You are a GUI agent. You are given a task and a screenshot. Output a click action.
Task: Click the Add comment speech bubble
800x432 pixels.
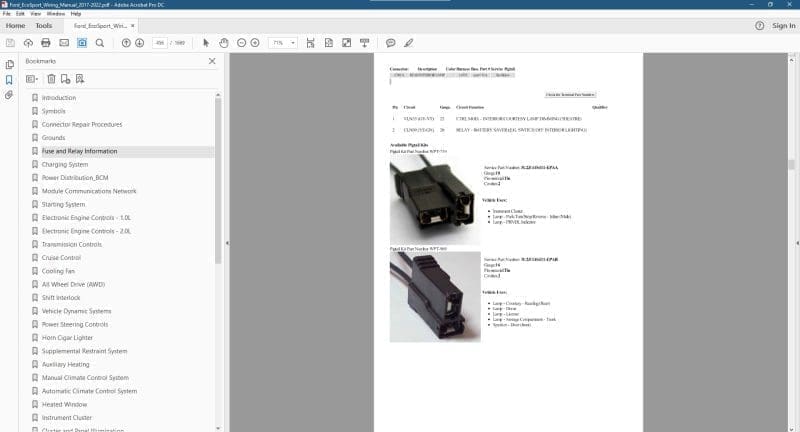(x=391, y=43)
